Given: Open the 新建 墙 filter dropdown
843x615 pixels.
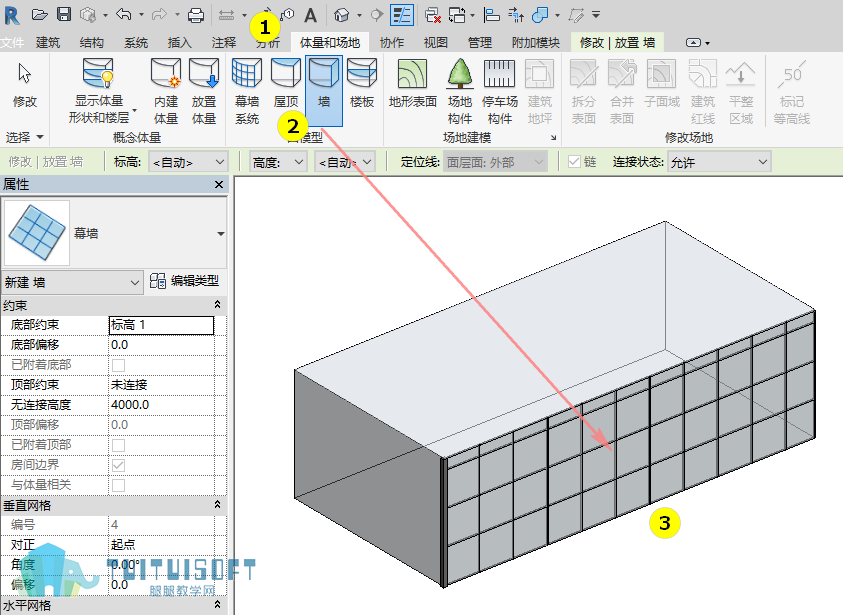Looking at the screenshot, I should (72, 282).
